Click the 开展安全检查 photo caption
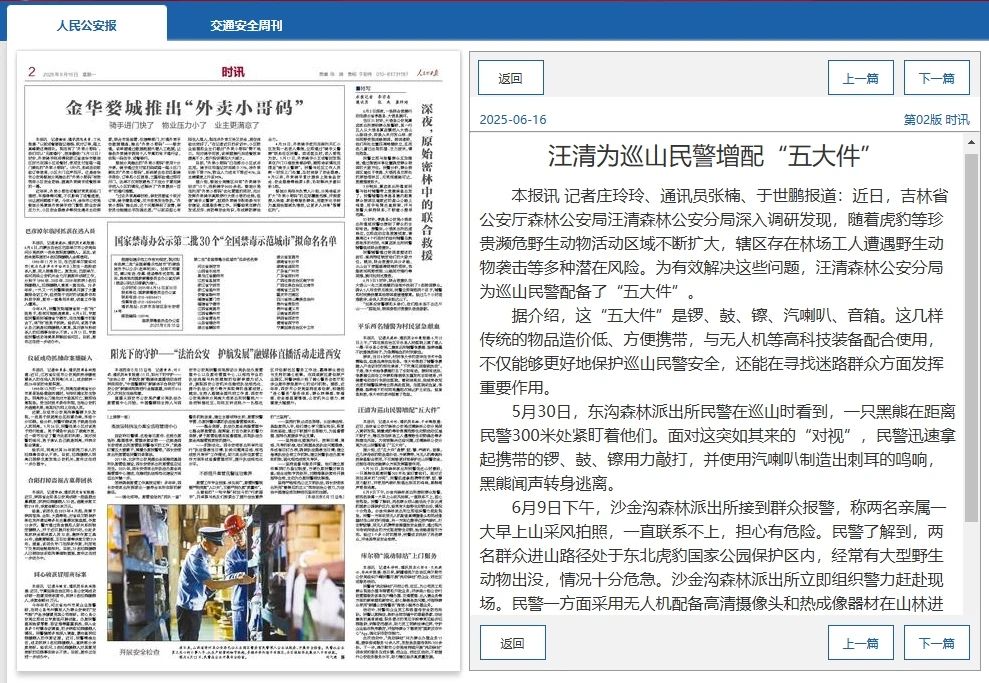 click(140, 651)
